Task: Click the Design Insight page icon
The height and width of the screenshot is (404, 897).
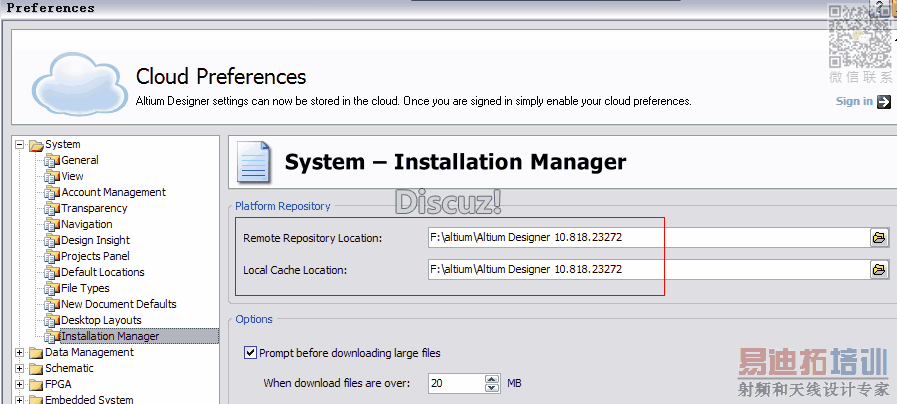Action: click(x=53, y=240)
